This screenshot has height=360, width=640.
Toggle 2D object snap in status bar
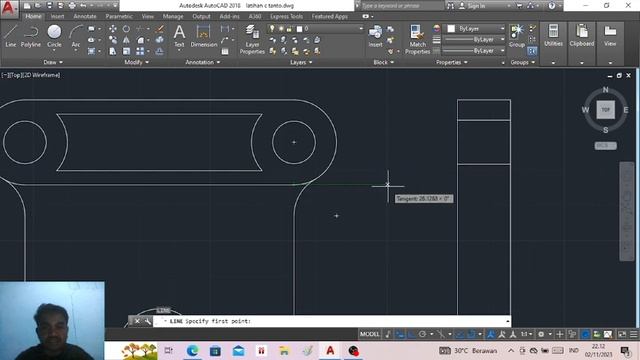click(471, 334)
